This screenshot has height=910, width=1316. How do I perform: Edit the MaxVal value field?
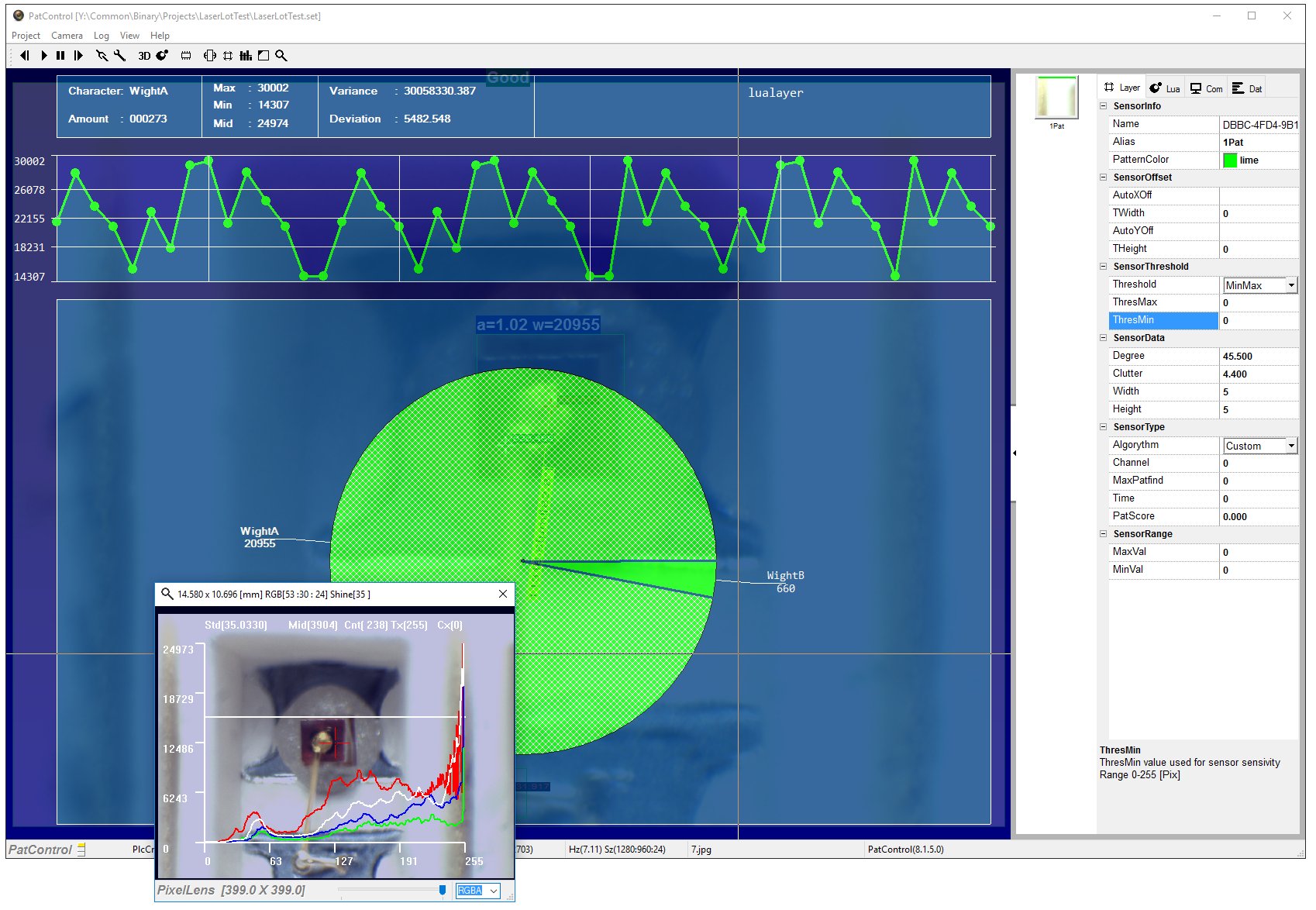1259,552
